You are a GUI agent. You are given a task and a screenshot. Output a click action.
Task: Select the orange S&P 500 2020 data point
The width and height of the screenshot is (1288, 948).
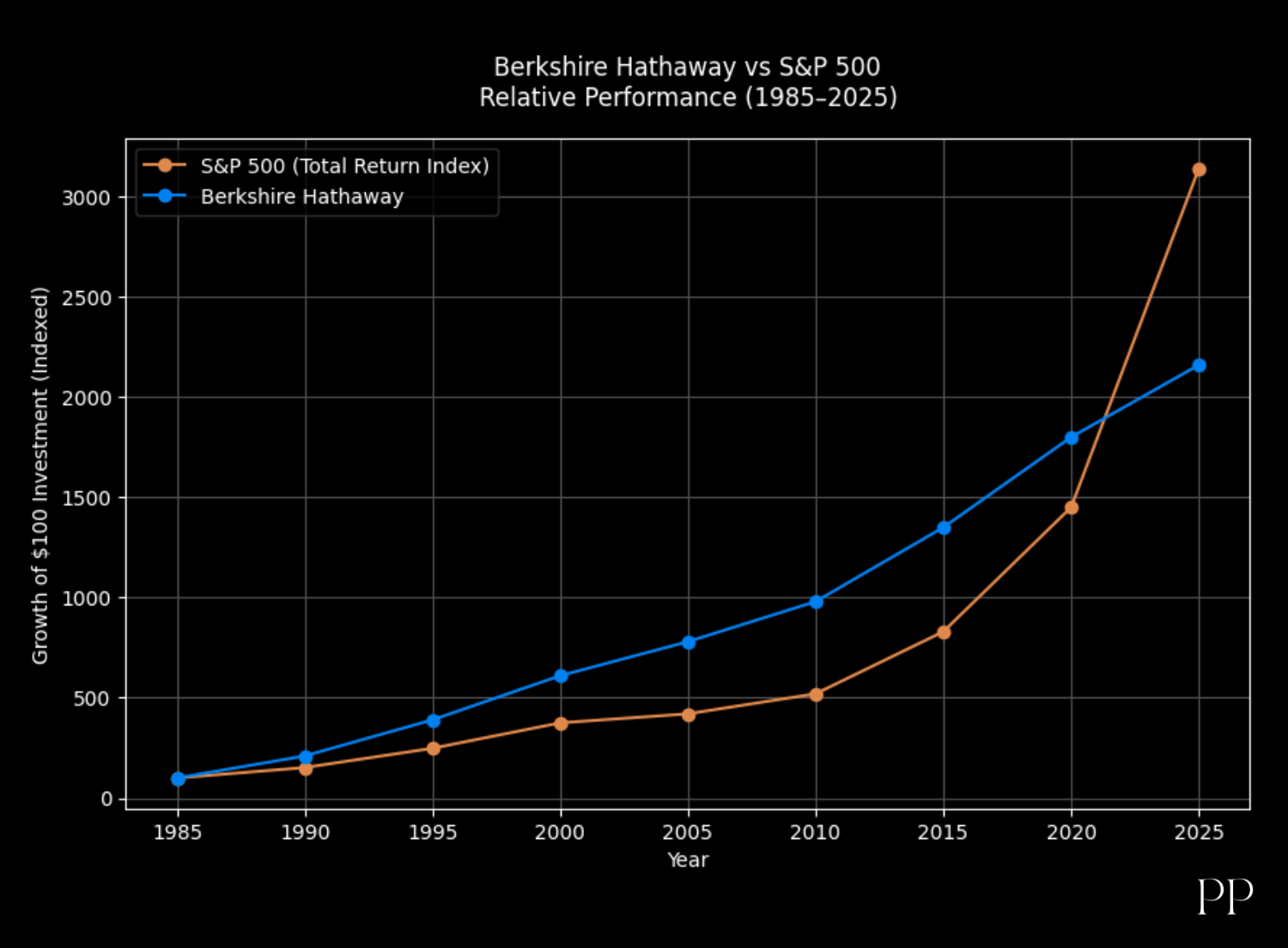tap(1071, 507)
